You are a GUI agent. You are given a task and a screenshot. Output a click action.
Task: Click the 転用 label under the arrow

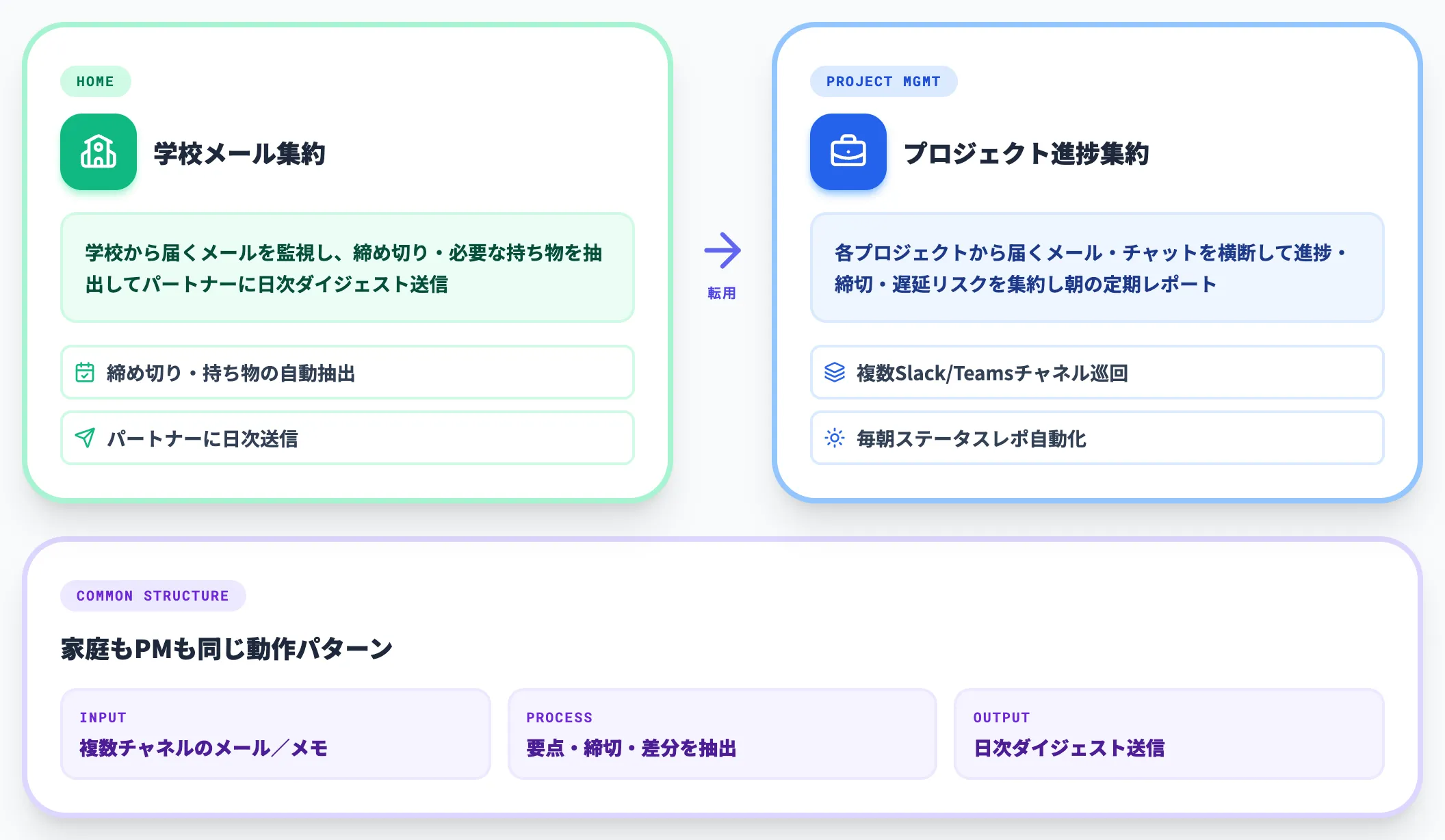(x=722, y=293)
